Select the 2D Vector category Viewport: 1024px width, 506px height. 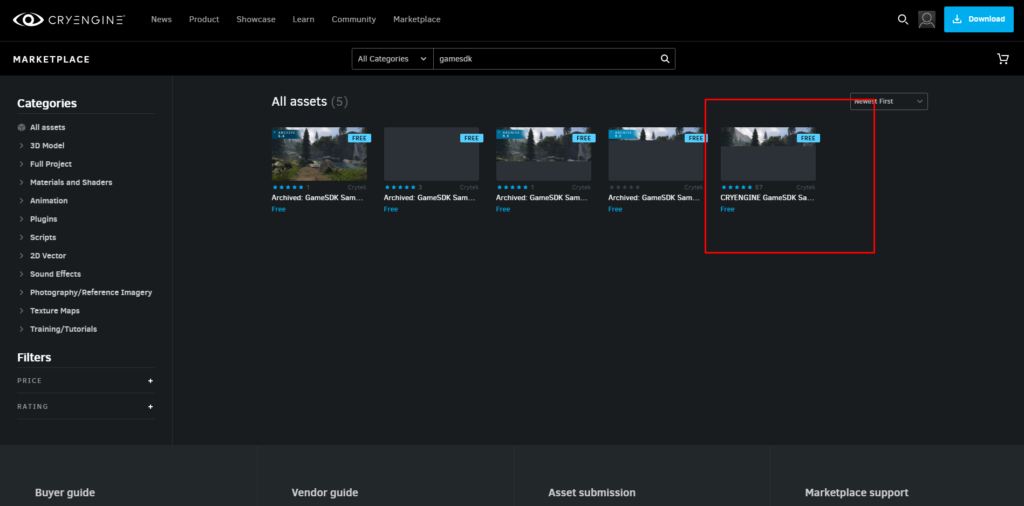[48, 255]
